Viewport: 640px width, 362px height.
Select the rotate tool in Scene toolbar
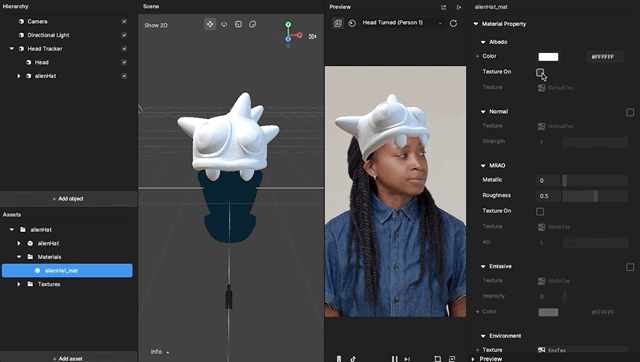click(x=224, y=24)
